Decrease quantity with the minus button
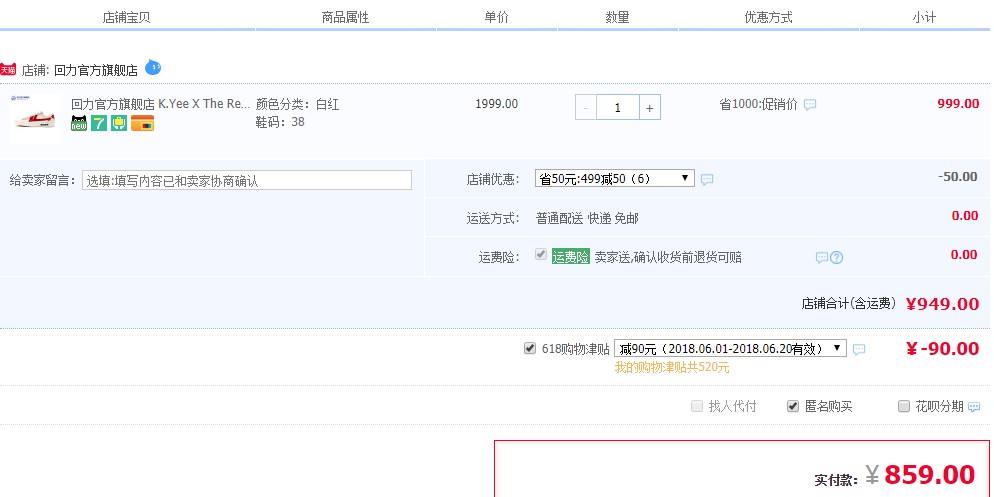This screenshot has width=994, height=497. coord(586,107)
